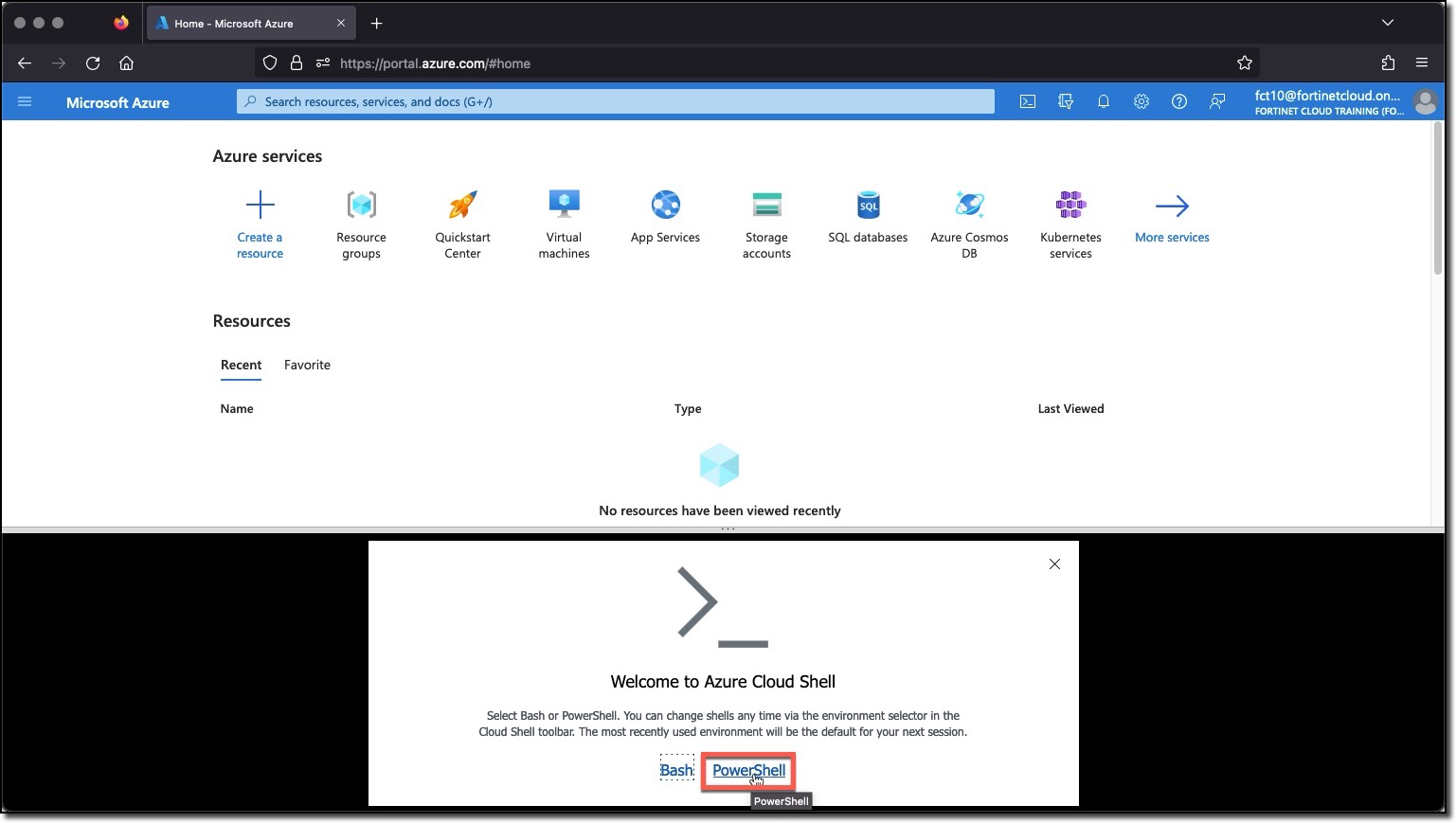The height and width of the screenshot is (823, 1456).
Task: Click the fct10 account name
Action: (1327, 96)
